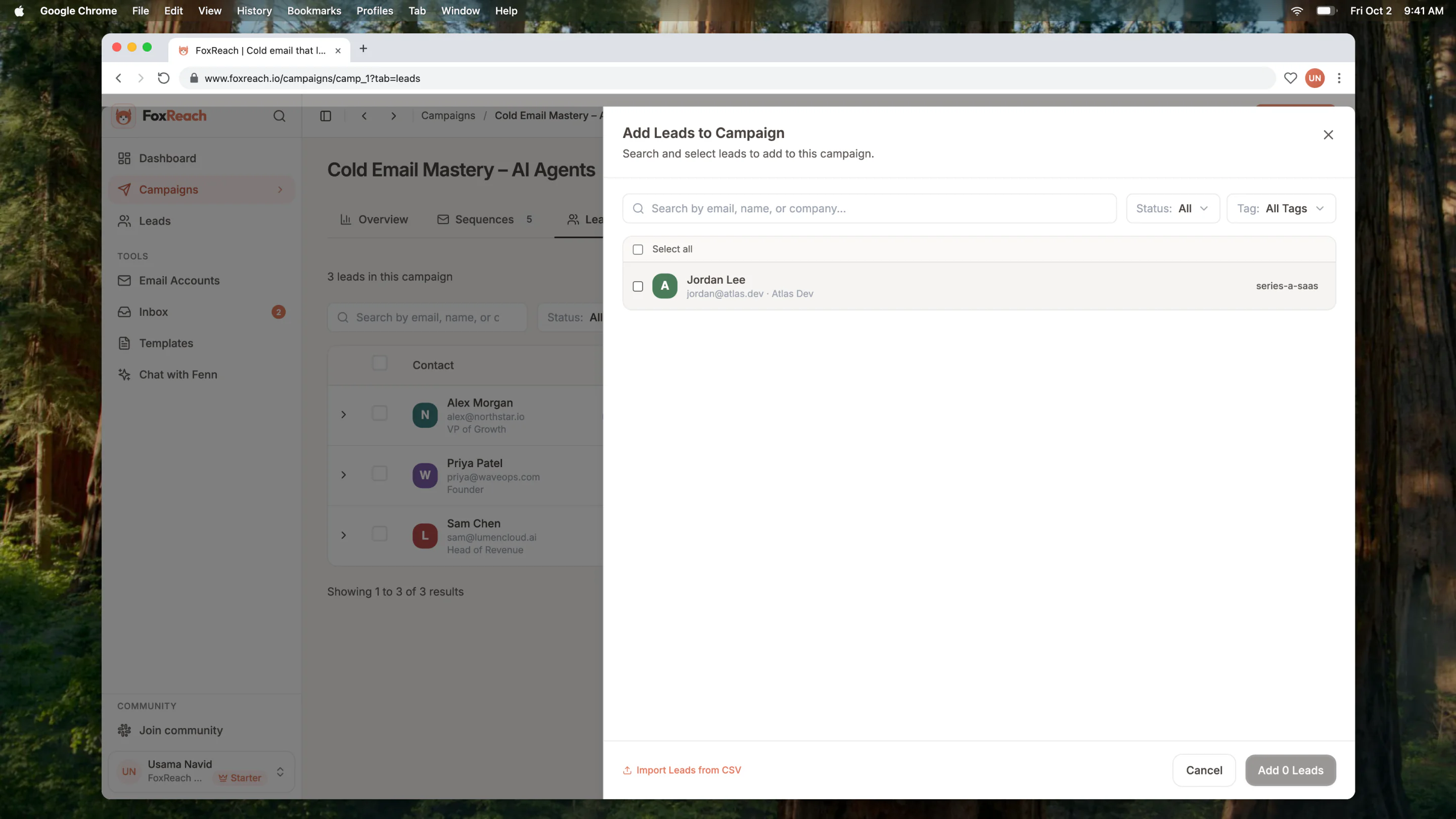The image size is (1456, 819).
Task: Expand the Alex Morgan row
Action: tap(343, 415)
